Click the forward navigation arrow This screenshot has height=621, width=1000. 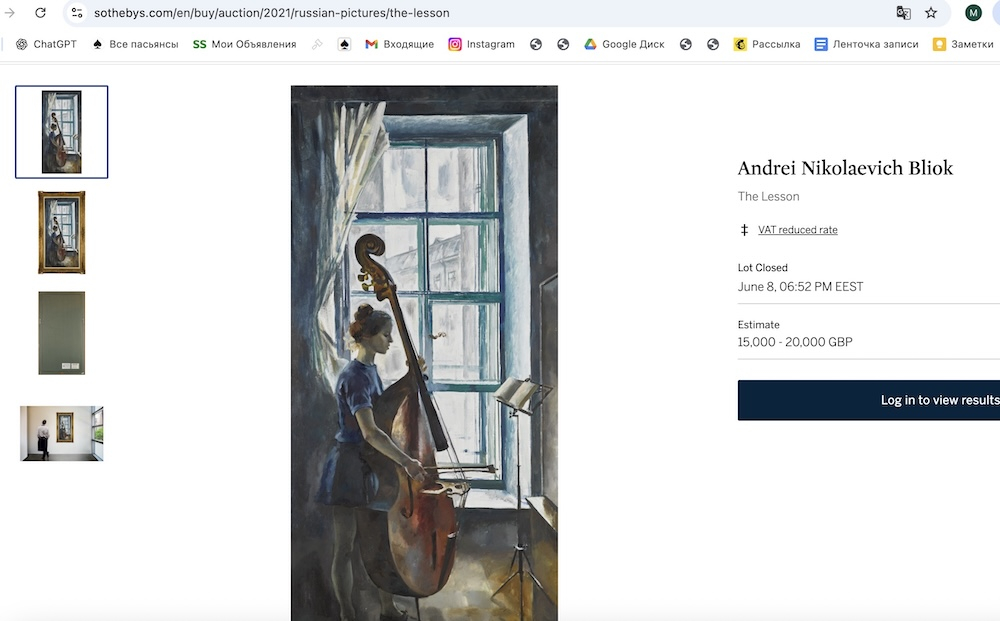coord(10,13)
